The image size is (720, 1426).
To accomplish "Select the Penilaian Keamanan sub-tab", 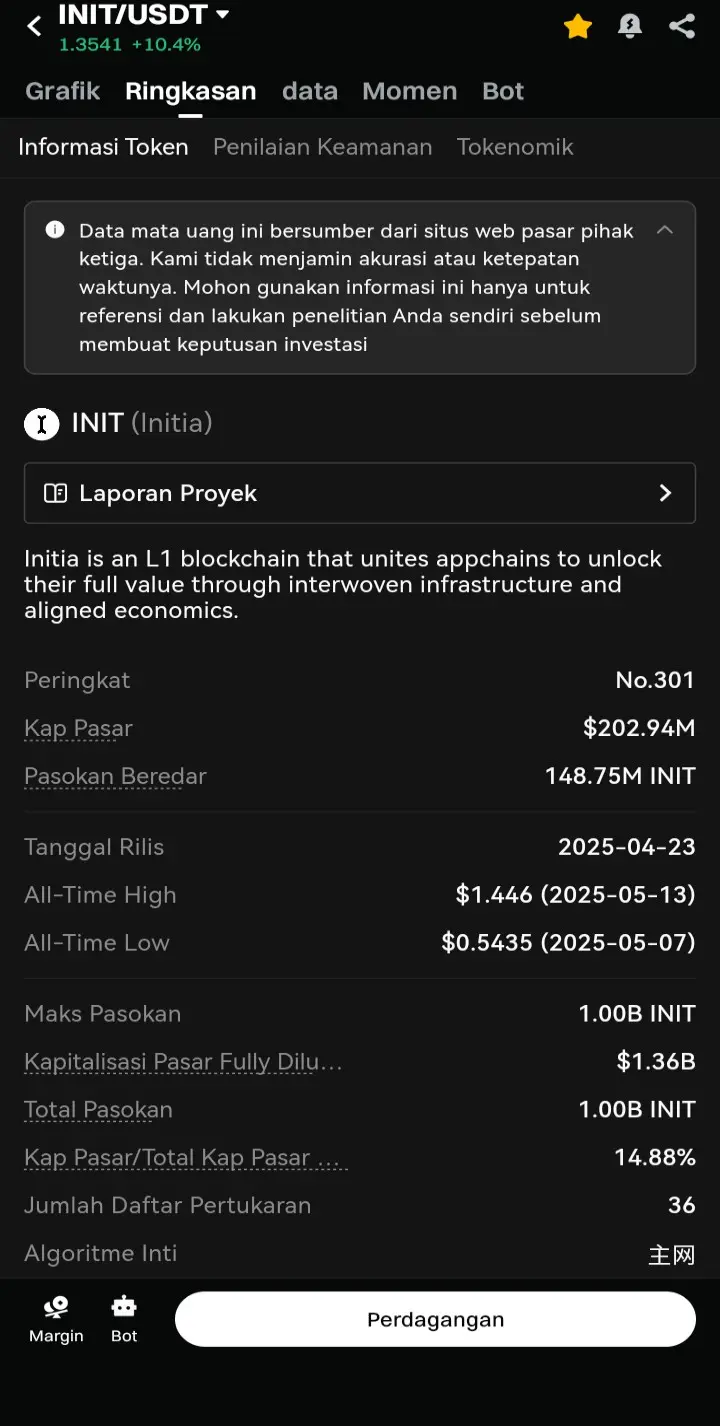I will point(323,147).
